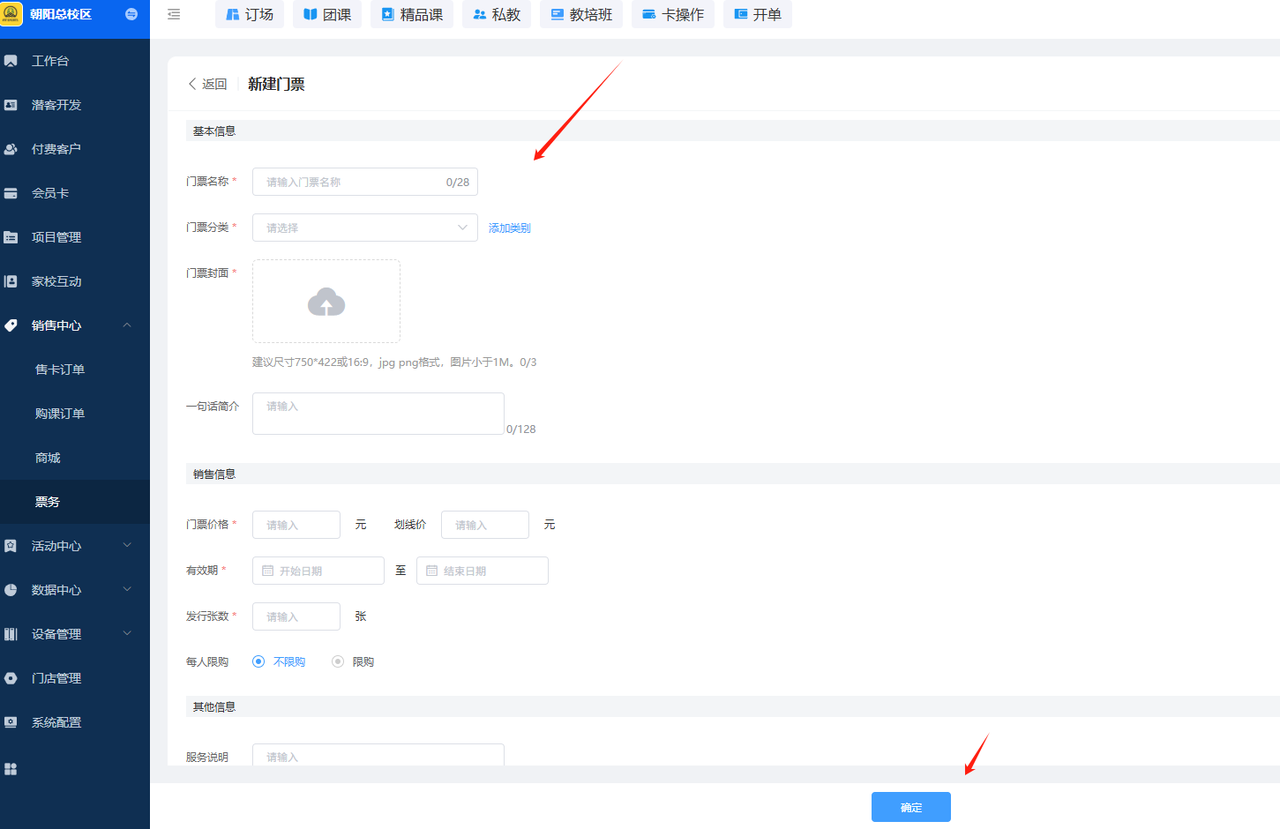This screenshot has width=1280, height=829.
Task: Click the calendar icon in 结束日期 field
Action: 432,571
